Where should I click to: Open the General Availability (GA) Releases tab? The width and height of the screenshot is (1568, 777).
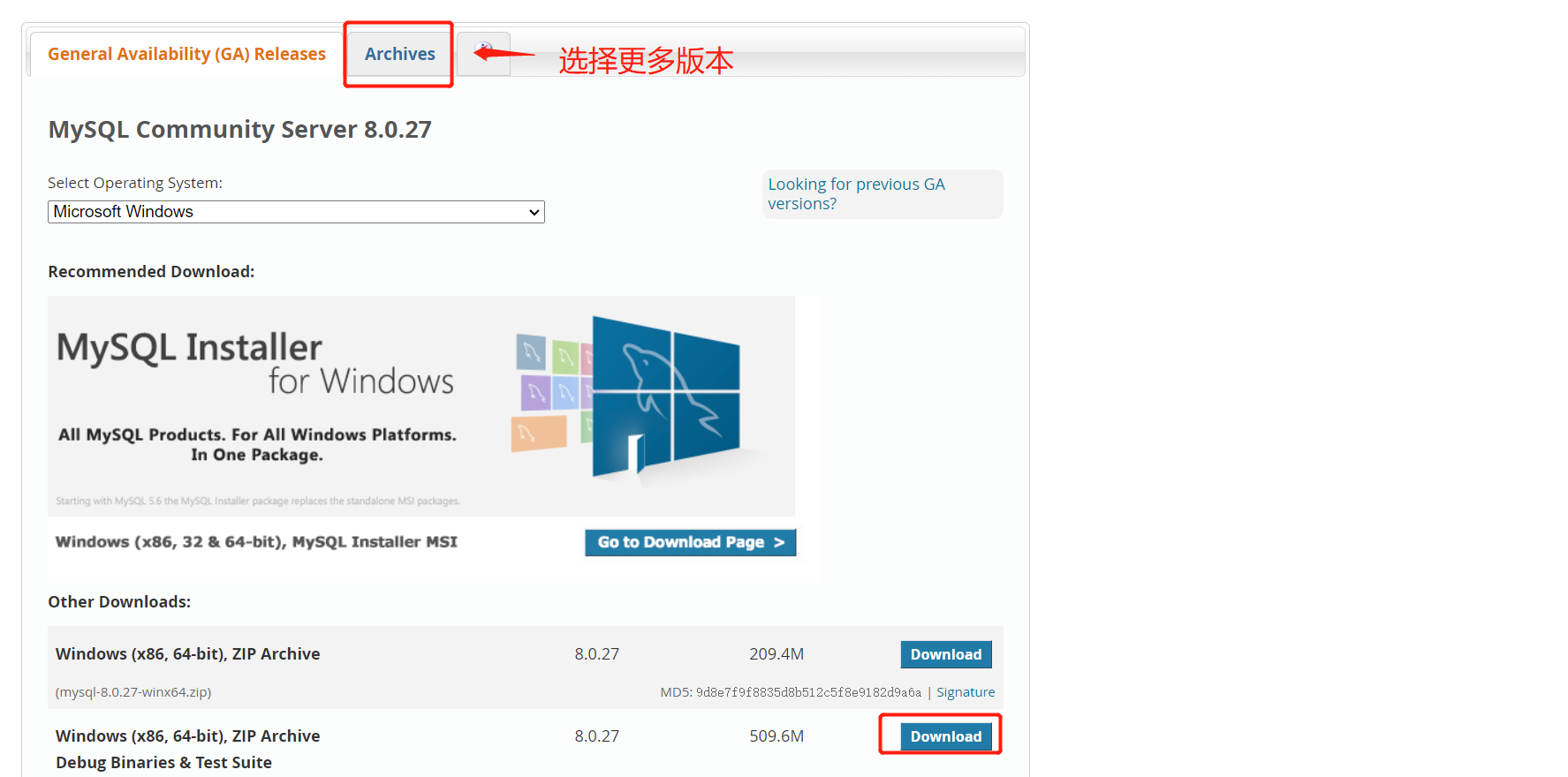point(186,54)
